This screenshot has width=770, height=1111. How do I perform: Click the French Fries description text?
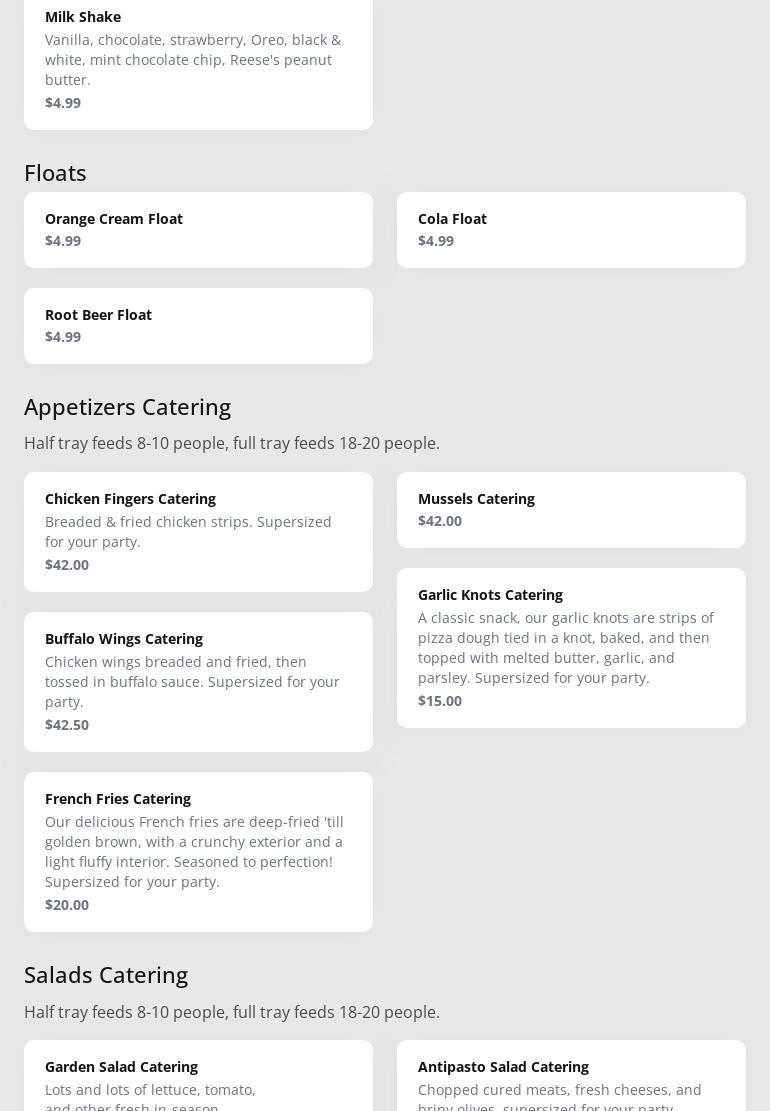click(194, 852)
